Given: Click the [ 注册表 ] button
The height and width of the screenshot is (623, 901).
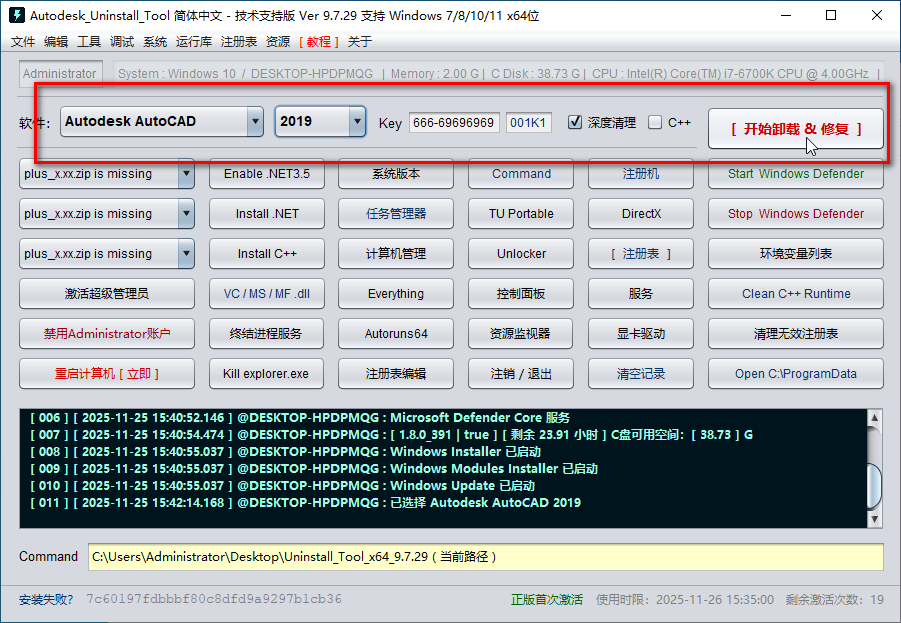Looking at the screenshot, I should pos(641,253).
